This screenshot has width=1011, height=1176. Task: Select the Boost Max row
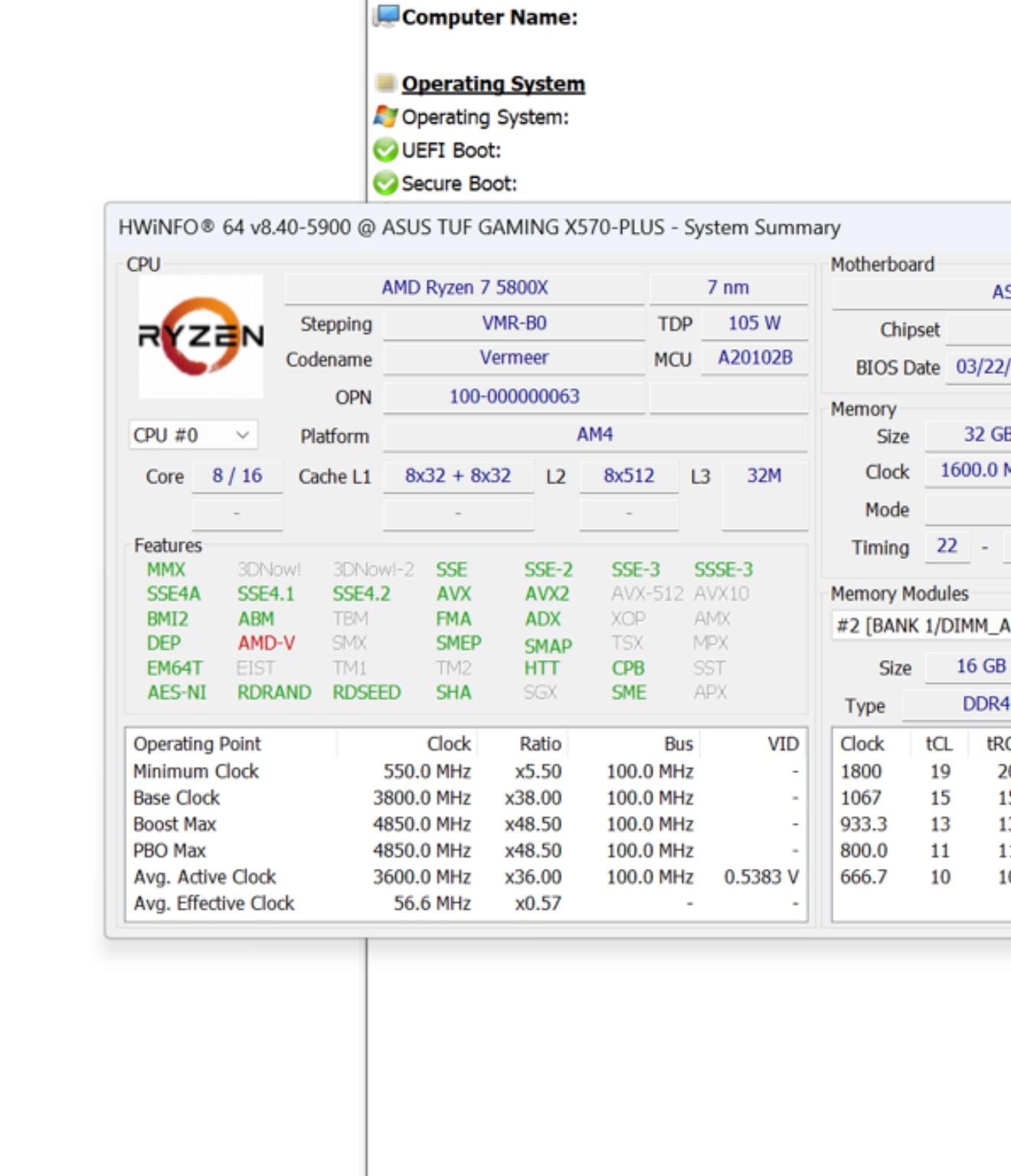click(x=466, y=825)
